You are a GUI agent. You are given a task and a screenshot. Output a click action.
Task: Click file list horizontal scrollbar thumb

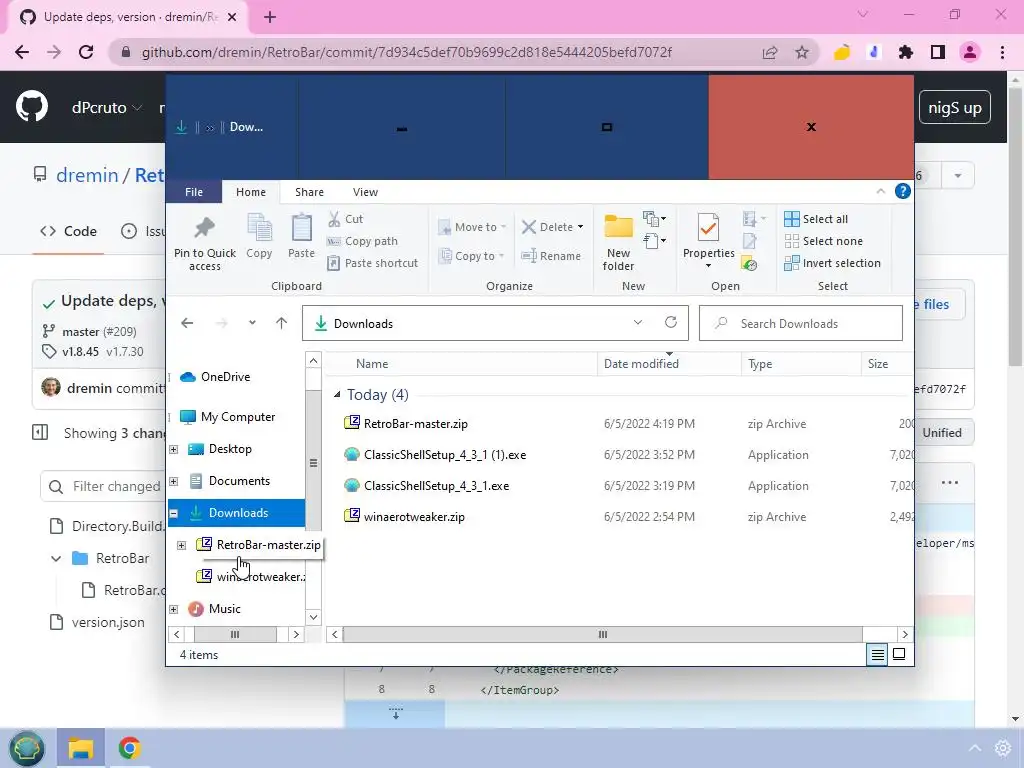coord(602,634)
